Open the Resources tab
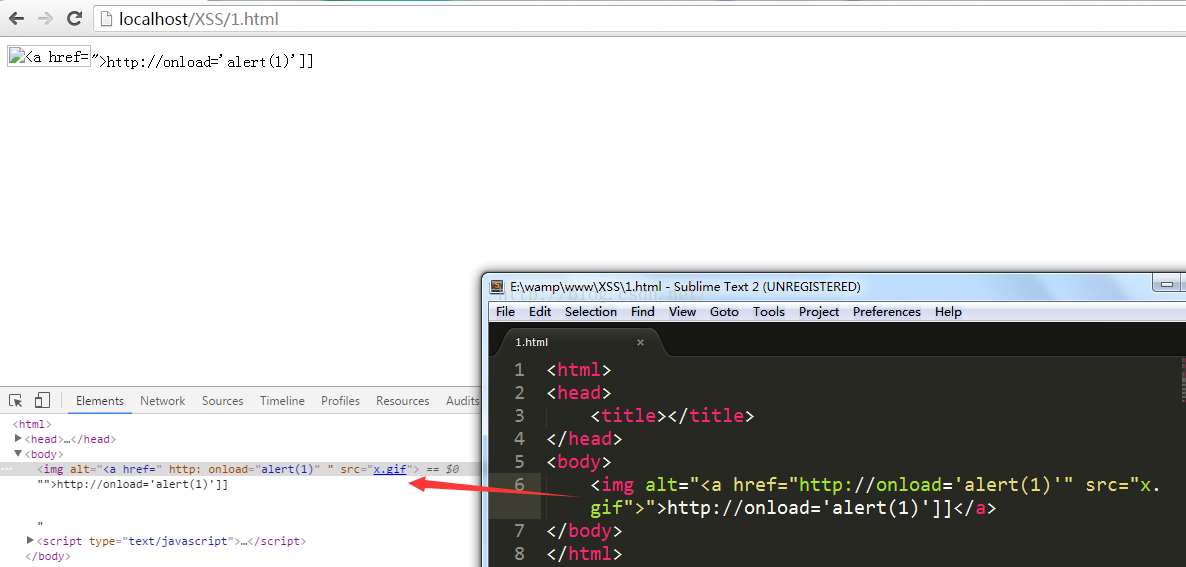The height and width of the screenshot is (567, 1186). 402,401
